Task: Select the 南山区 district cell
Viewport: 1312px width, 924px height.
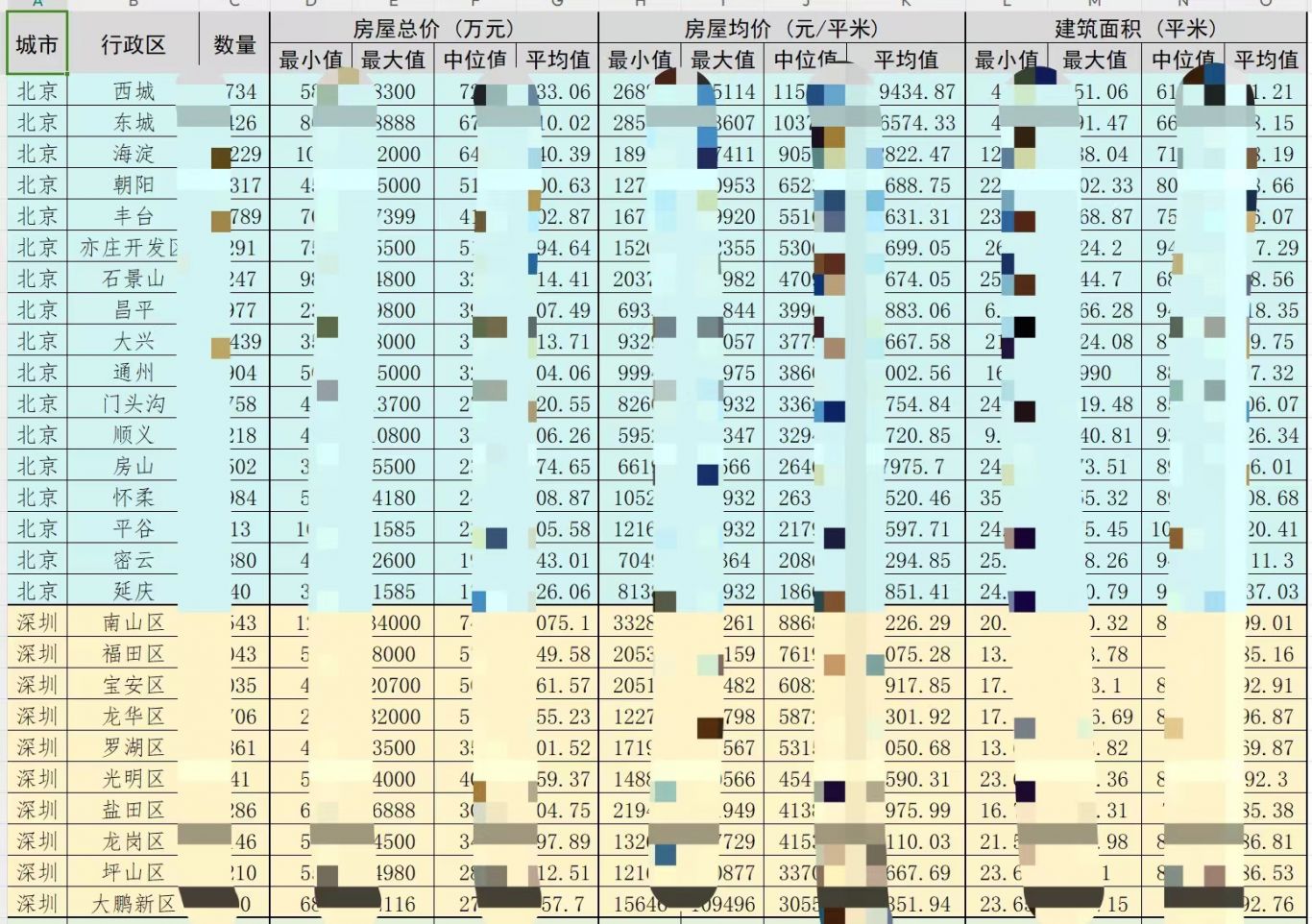Action: 134,622
